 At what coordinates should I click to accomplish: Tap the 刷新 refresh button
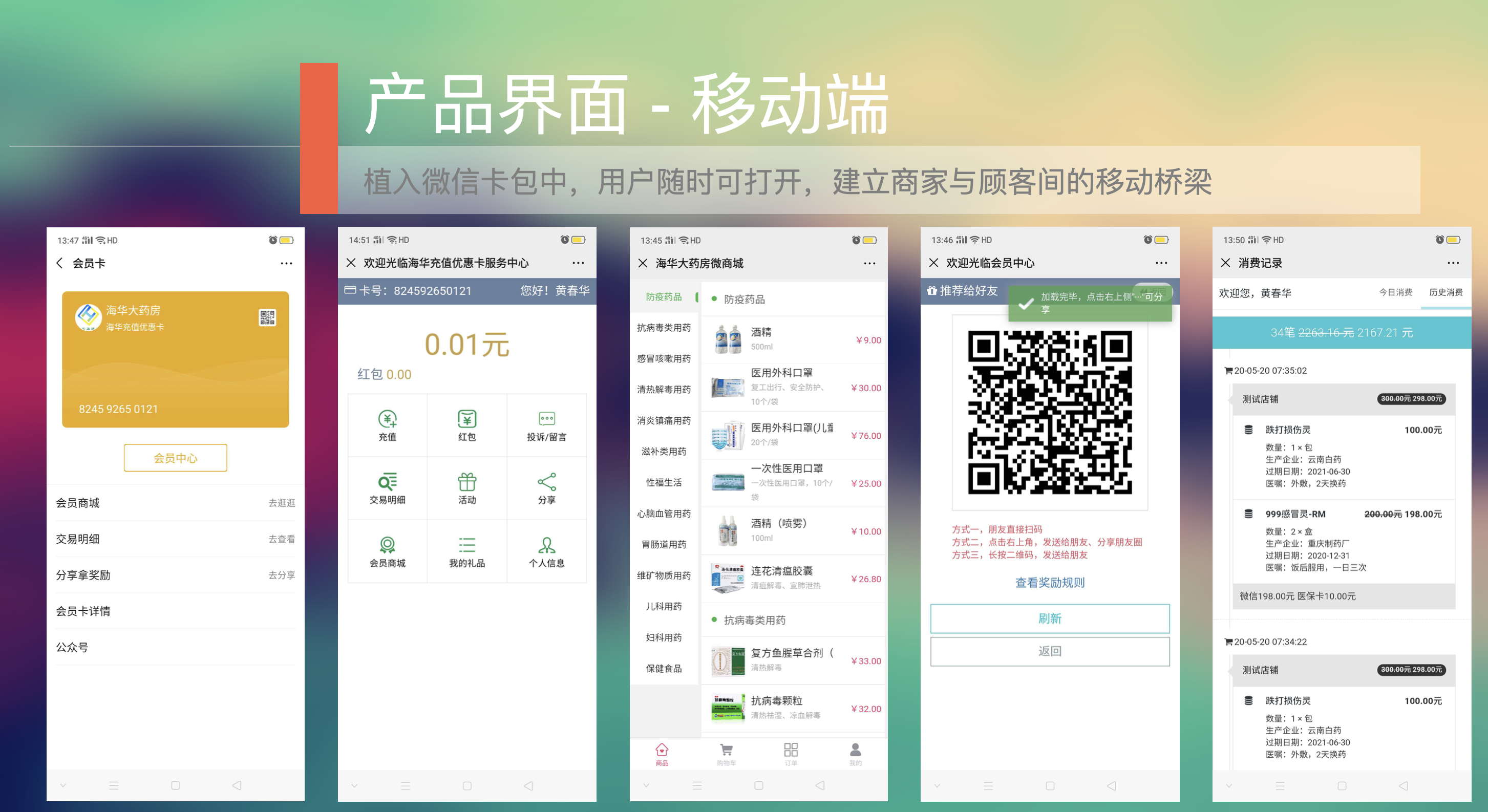click(x=1050, y=618)
